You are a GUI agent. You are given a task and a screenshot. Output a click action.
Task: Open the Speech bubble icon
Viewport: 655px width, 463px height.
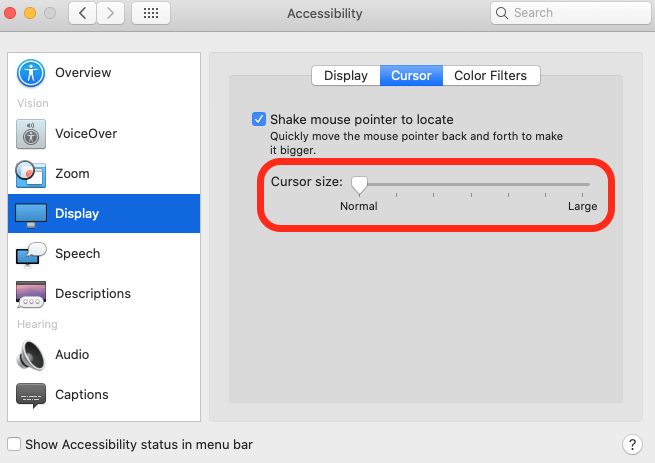(32, 254)
